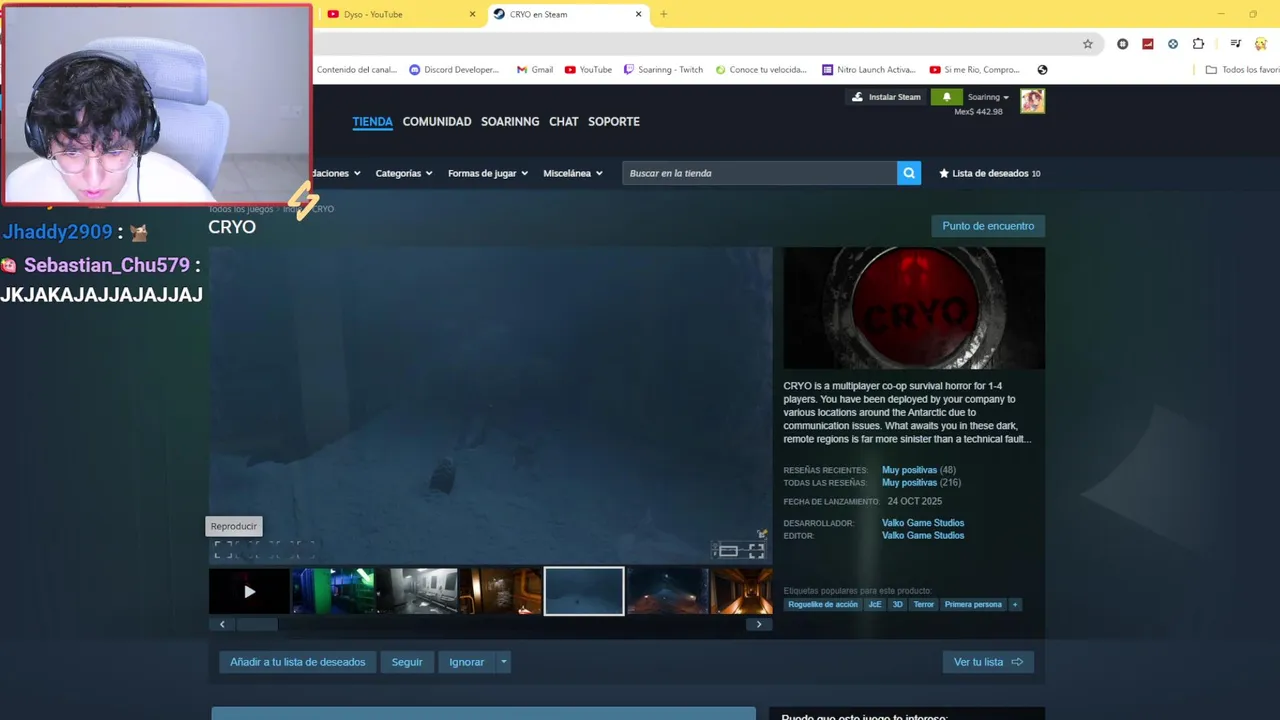
Task: Open the browser extensions puzzle icon
Action: click(1198, 44)
